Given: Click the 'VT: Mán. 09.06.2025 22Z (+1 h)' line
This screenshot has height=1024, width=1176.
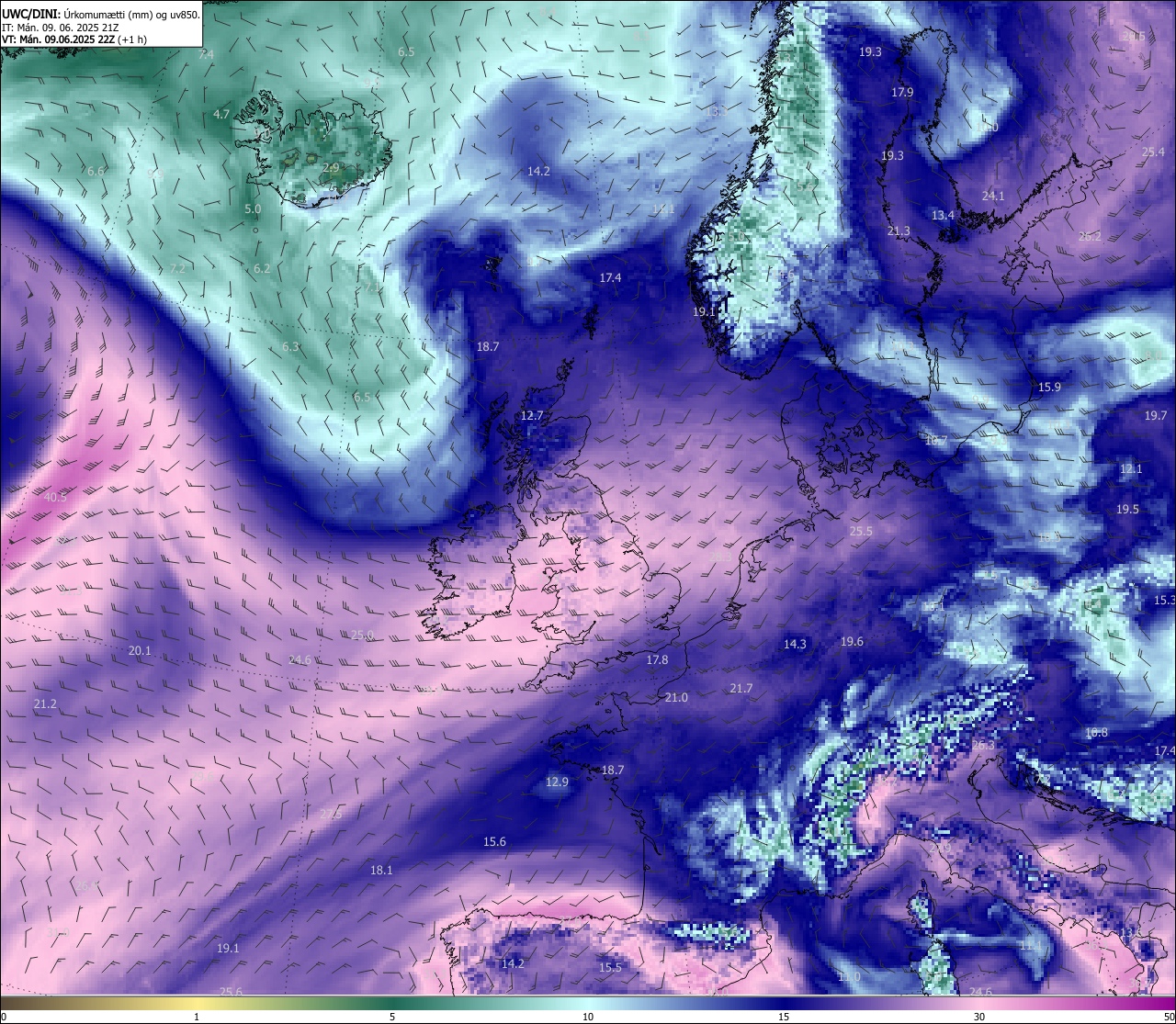Looking at the screenshot, I should pos(74,39).
